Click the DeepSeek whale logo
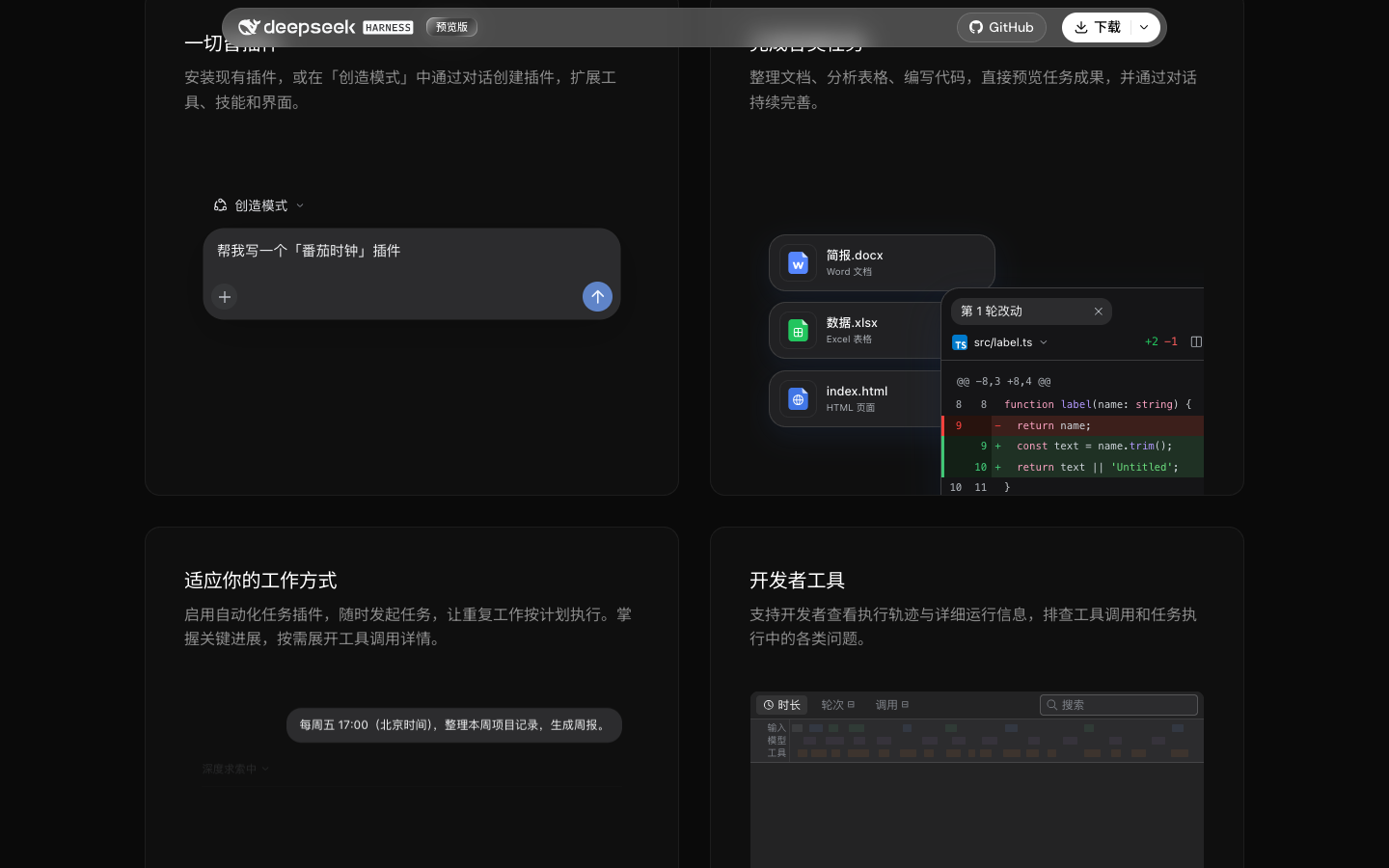1389x868 pixels. (249, 27)
